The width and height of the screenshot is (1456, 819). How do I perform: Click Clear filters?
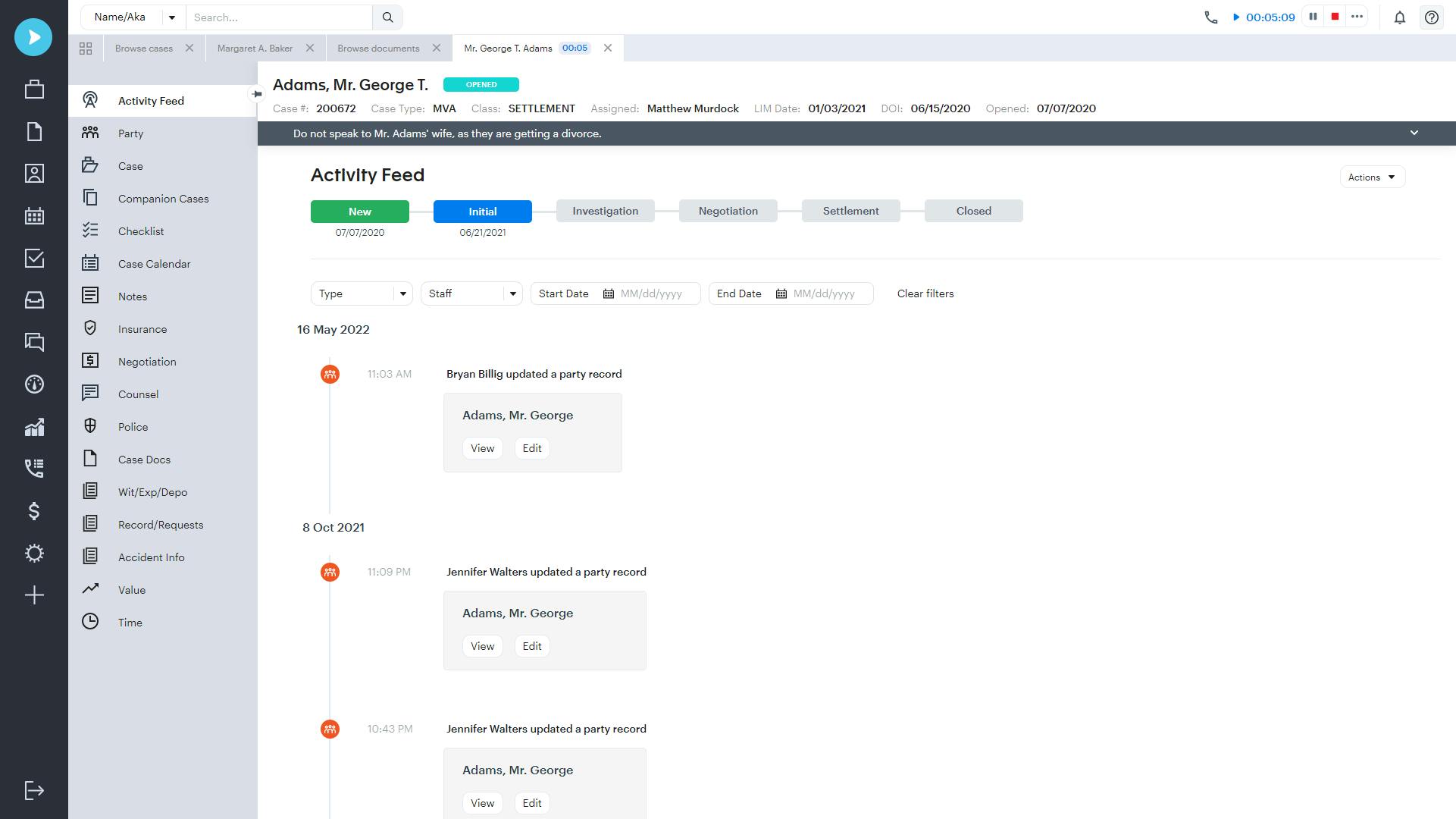point(925,293)
